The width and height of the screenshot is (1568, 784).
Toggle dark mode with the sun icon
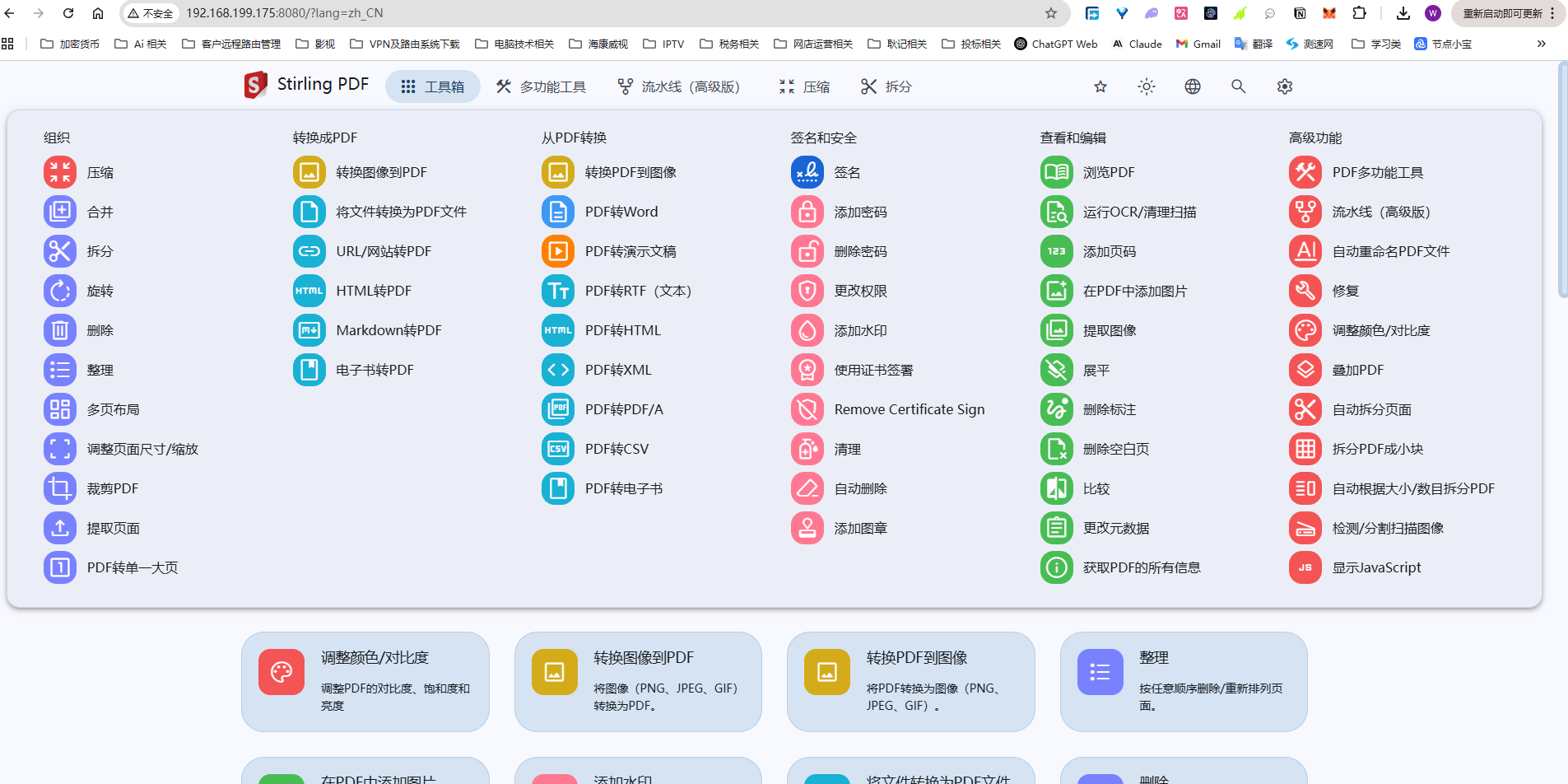coord(1147,86)
